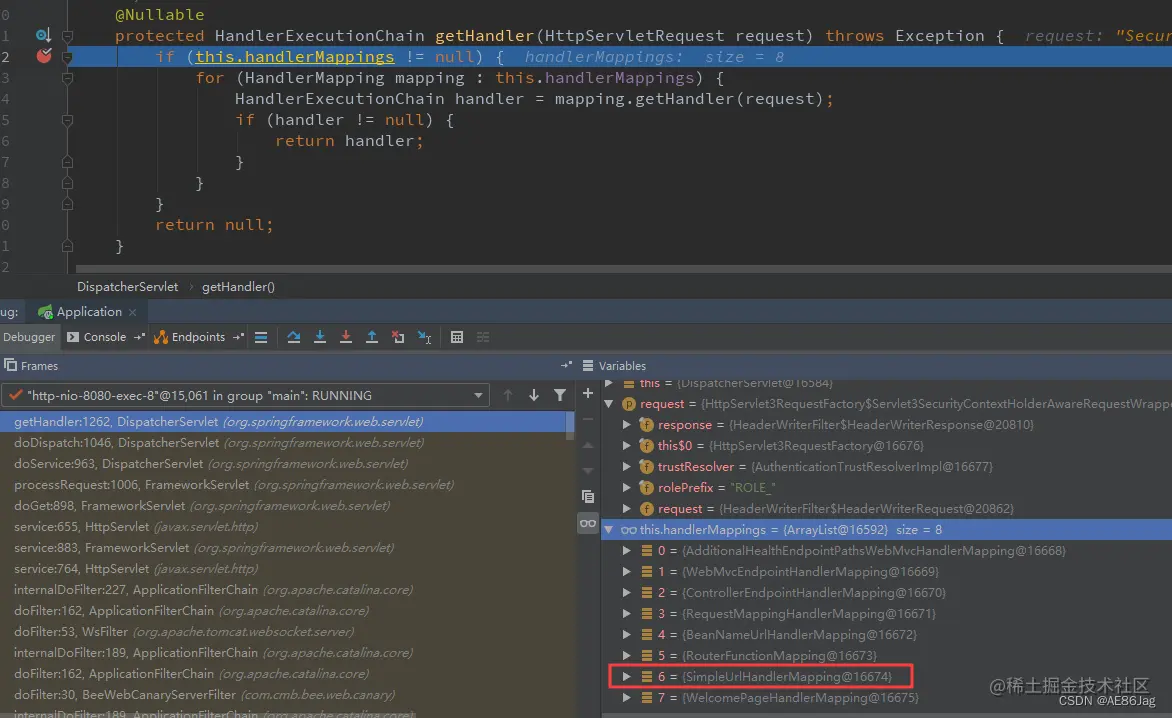Click the red Force Step Into icon
The height and width of the screenshot is (718, 1172).
tap(345, 337)
